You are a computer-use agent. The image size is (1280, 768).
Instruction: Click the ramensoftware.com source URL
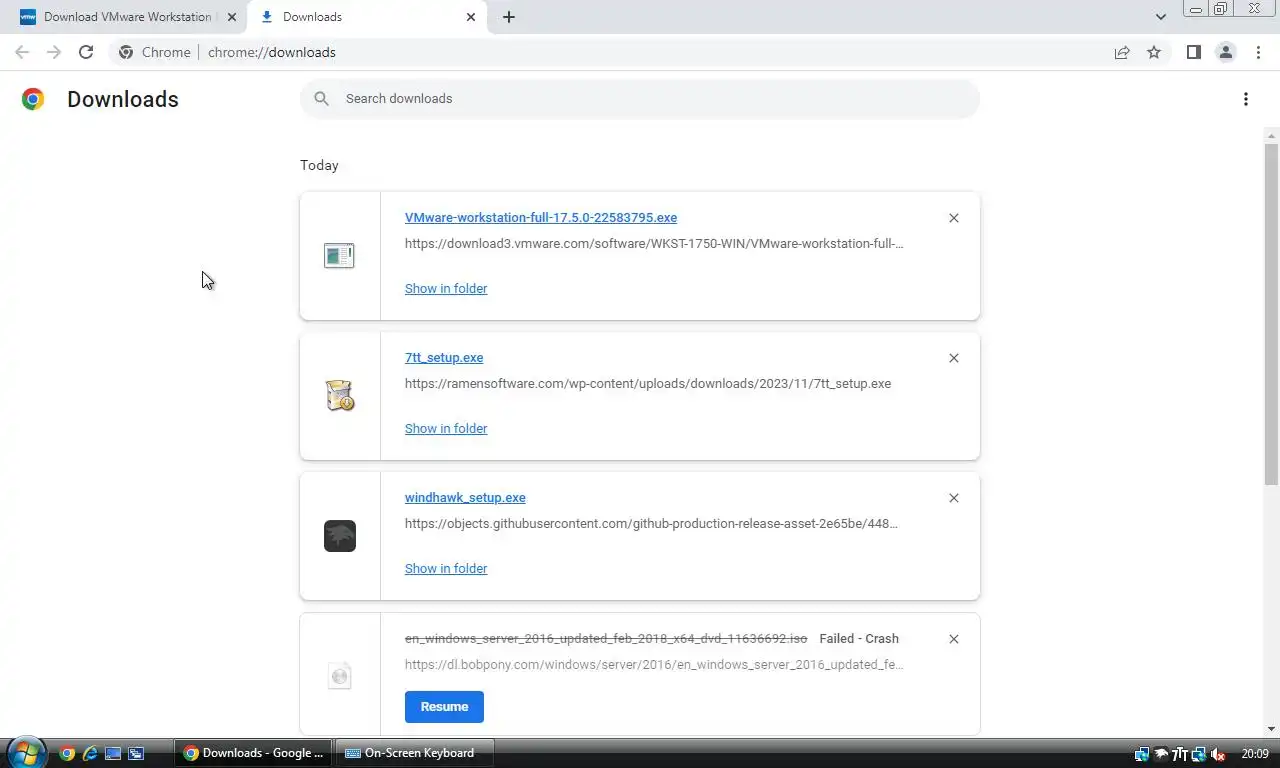pyautogui.click(x=648, y=384)
